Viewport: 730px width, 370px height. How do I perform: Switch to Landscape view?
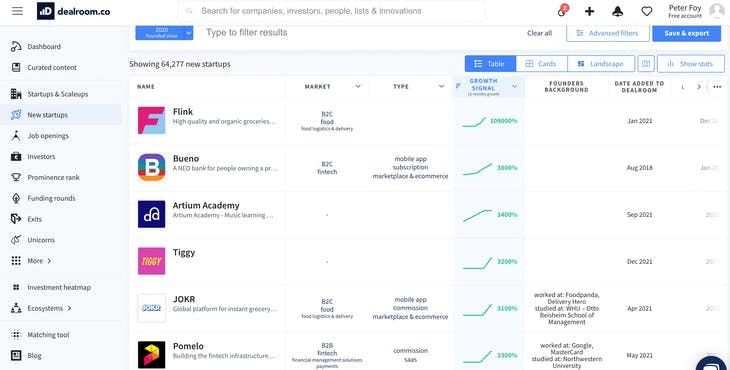(601, 64)
